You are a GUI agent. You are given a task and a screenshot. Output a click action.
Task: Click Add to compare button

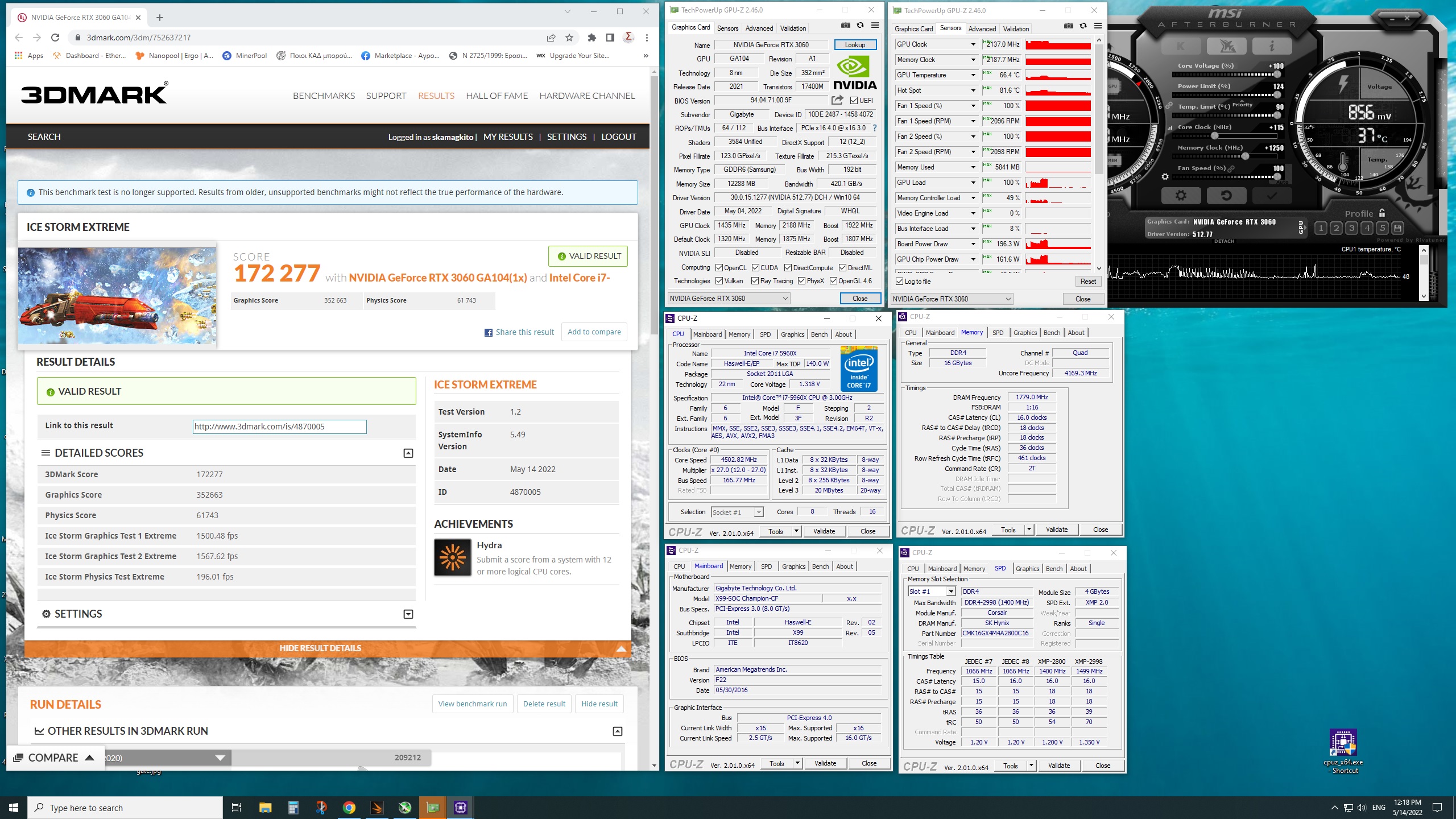(x=594, y=332)
